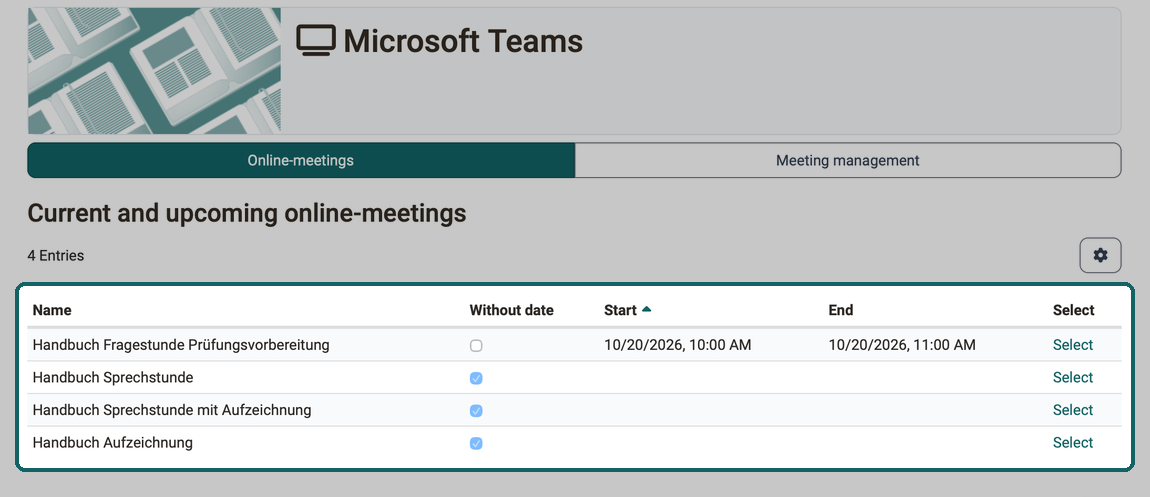The width and height of the screenshot is (1150, 497).
Task: Click the Handbuch Aufzeichnung name cell
Action: (x=113, y=443)
